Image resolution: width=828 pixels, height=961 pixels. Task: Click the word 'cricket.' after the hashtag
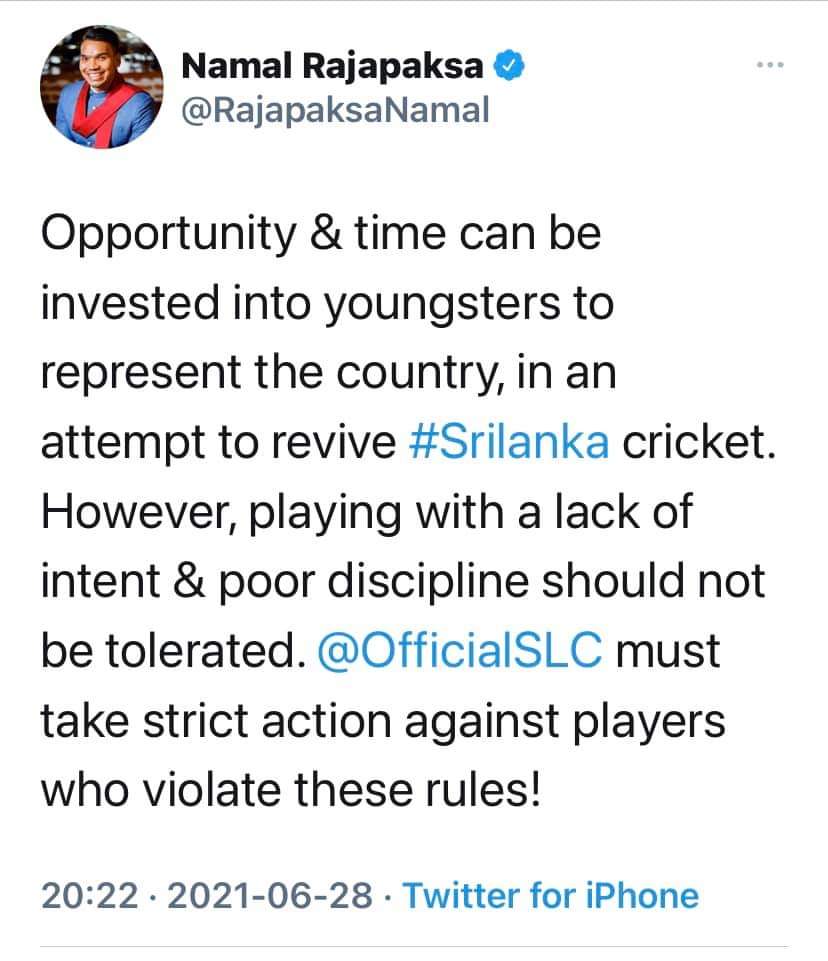click(700, 442)
